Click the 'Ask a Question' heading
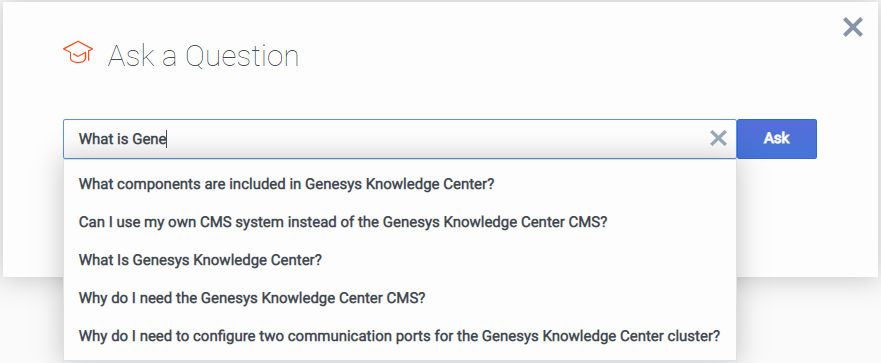881x363 pixels. (x=203, y=56)
